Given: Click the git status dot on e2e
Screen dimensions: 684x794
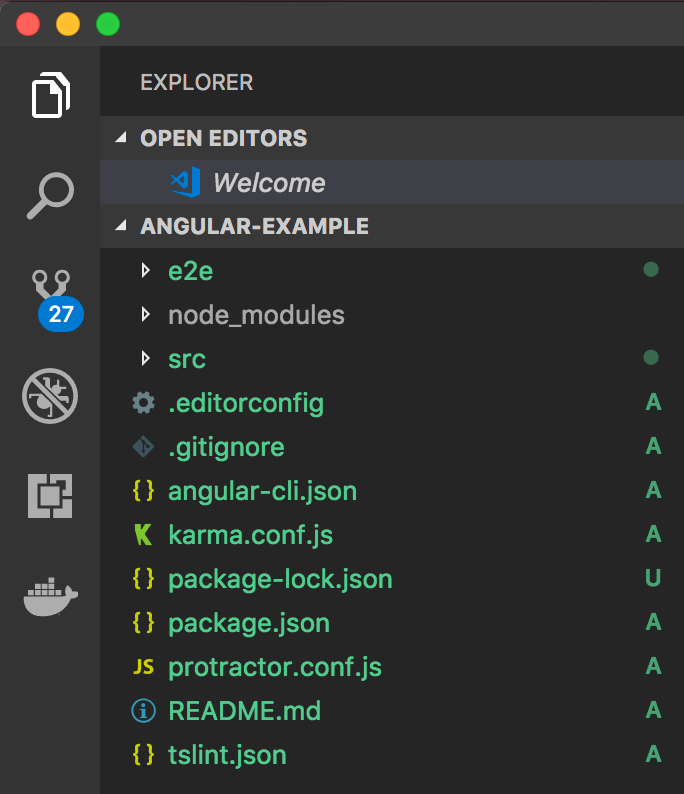Looking at the screenshot, I should point(651,269).
